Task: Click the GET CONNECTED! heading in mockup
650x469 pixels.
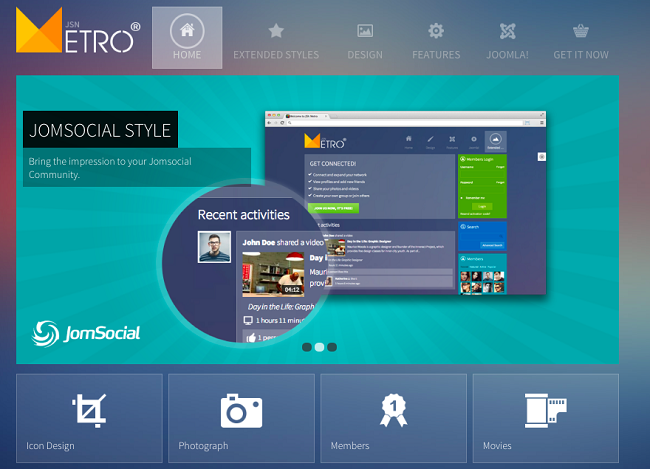Action: [333, 164]
